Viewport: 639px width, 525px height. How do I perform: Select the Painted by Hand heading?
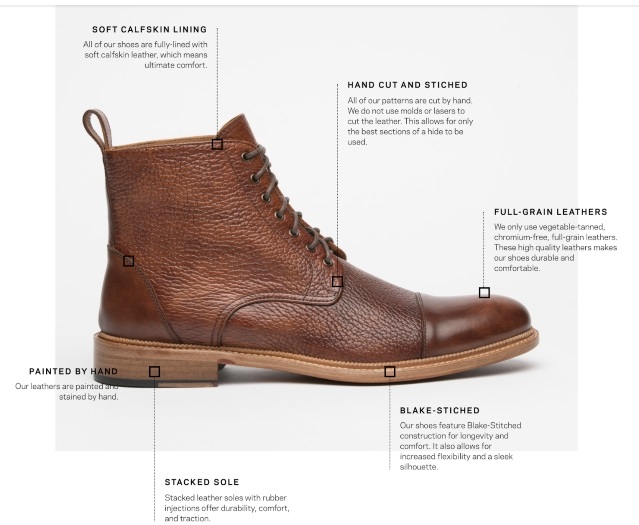click(x=73, y=371)
